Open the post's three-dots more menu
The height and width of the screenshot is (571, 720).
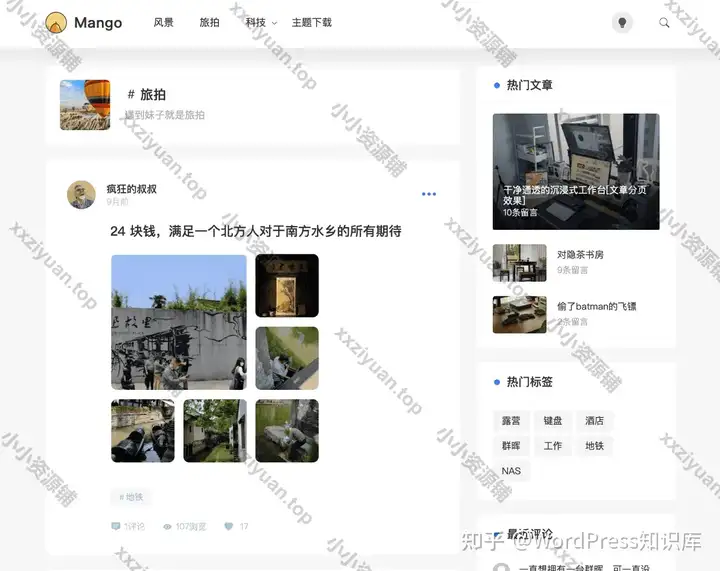(429, 194)
